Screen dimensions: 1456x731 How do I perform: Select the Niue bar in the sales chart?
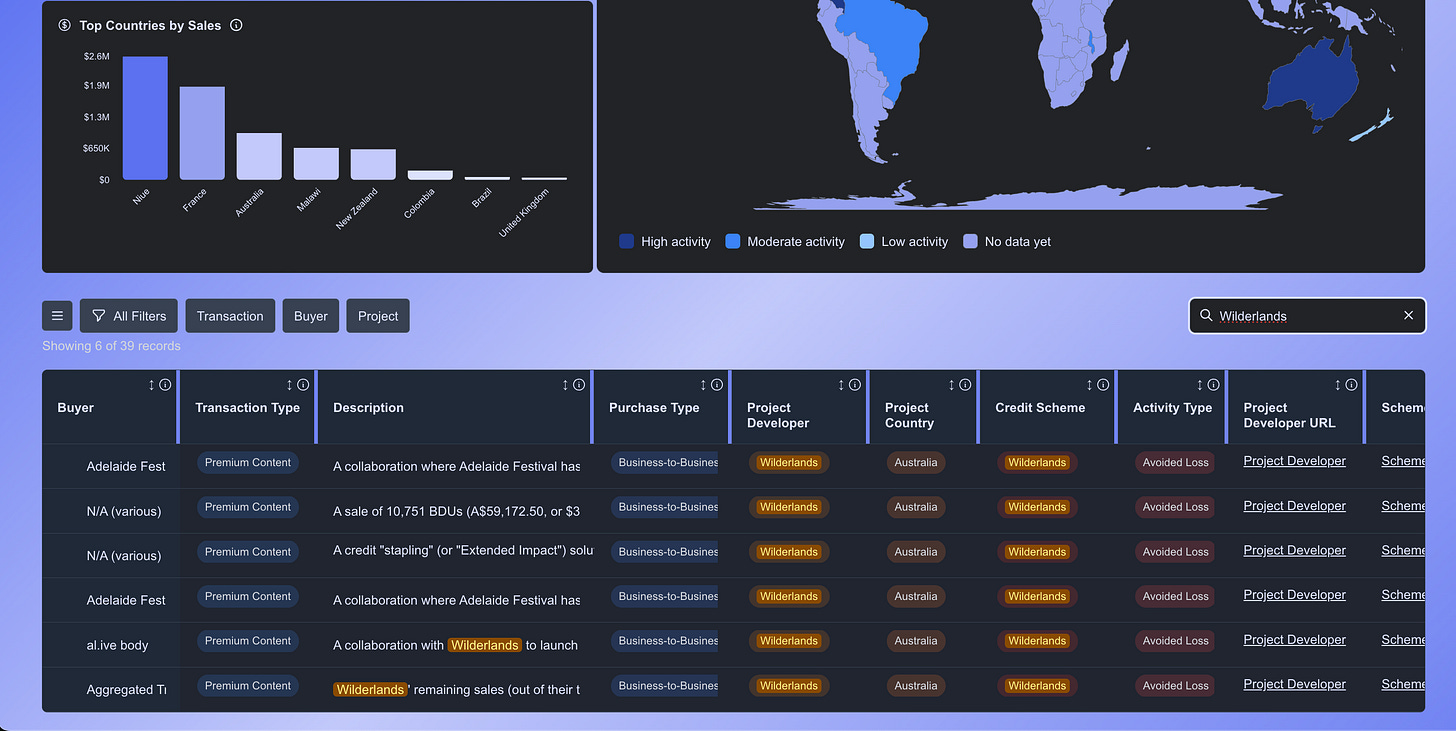point(145,118)
